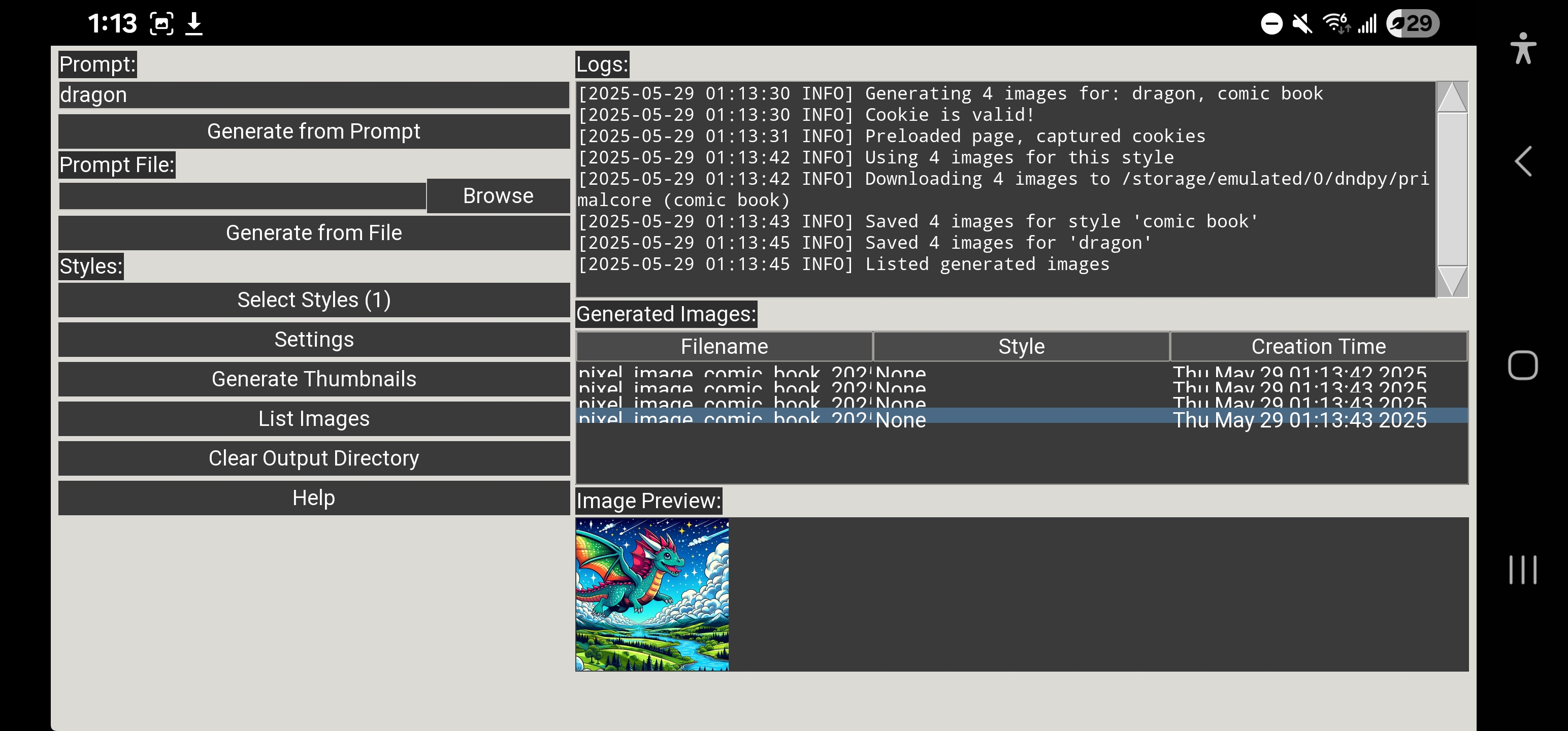Screen dimensions: 1568x731
Task: Tap the screenshot capture status icon
Action: [x=161, y=24]
